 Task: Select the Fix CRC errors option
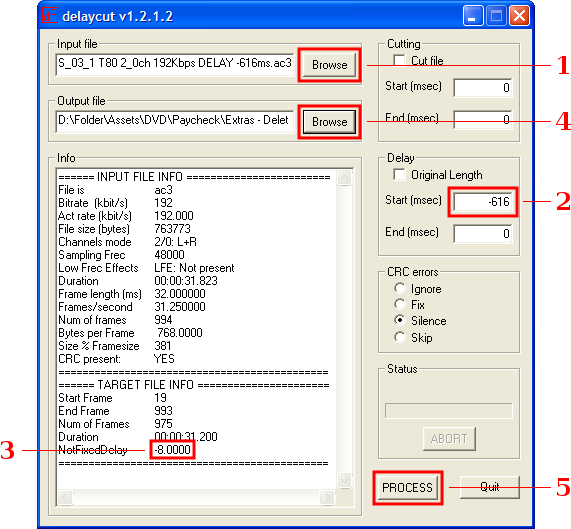(x=399, y=304)
